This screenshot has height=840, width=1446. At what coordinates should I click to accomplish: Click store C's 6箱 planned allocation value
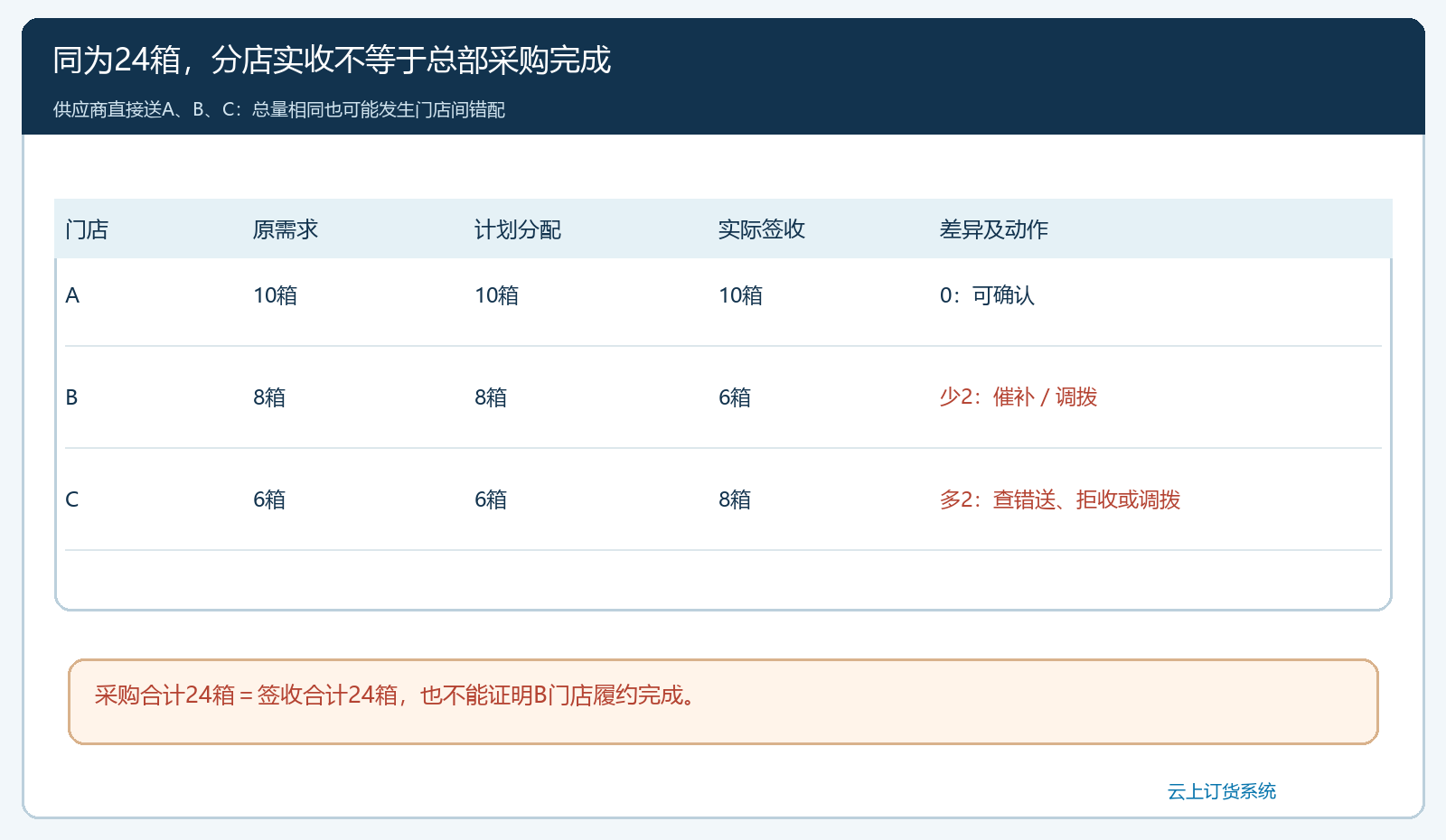(491, 499)
